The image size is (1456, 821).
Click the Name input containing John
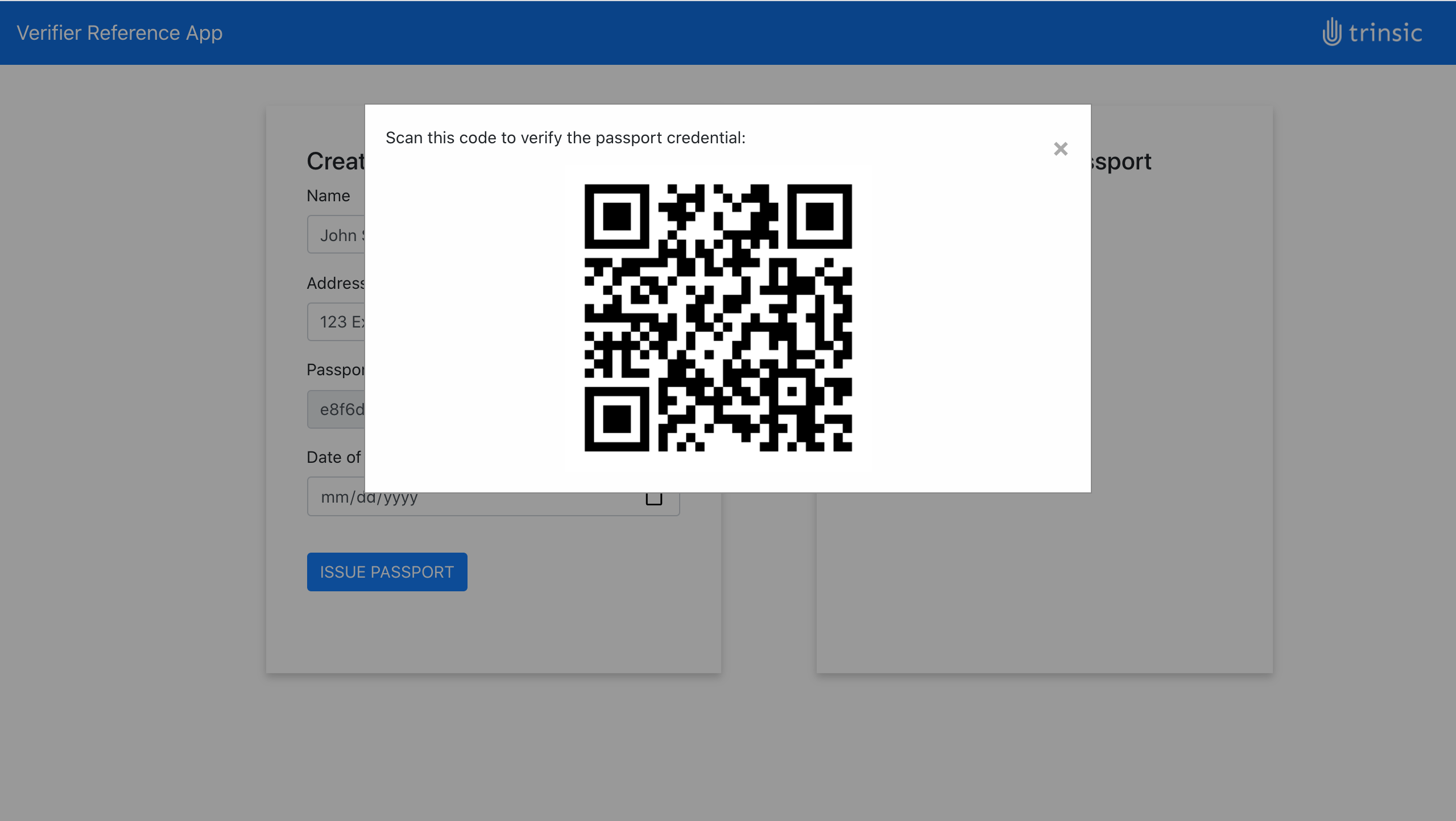point(336,234)
